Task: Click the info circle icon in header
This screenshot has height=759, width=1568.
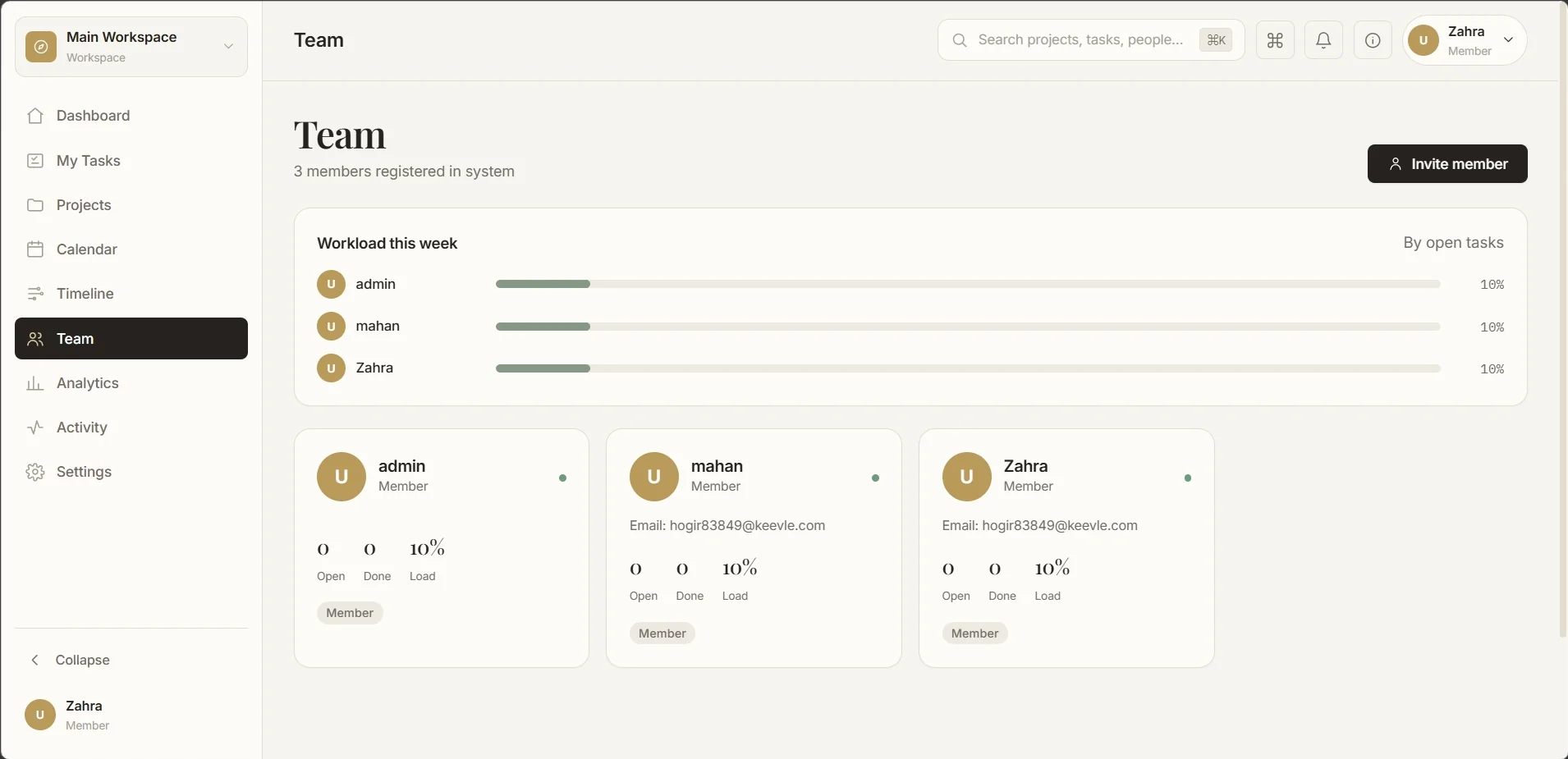Action: [1373, 40]
